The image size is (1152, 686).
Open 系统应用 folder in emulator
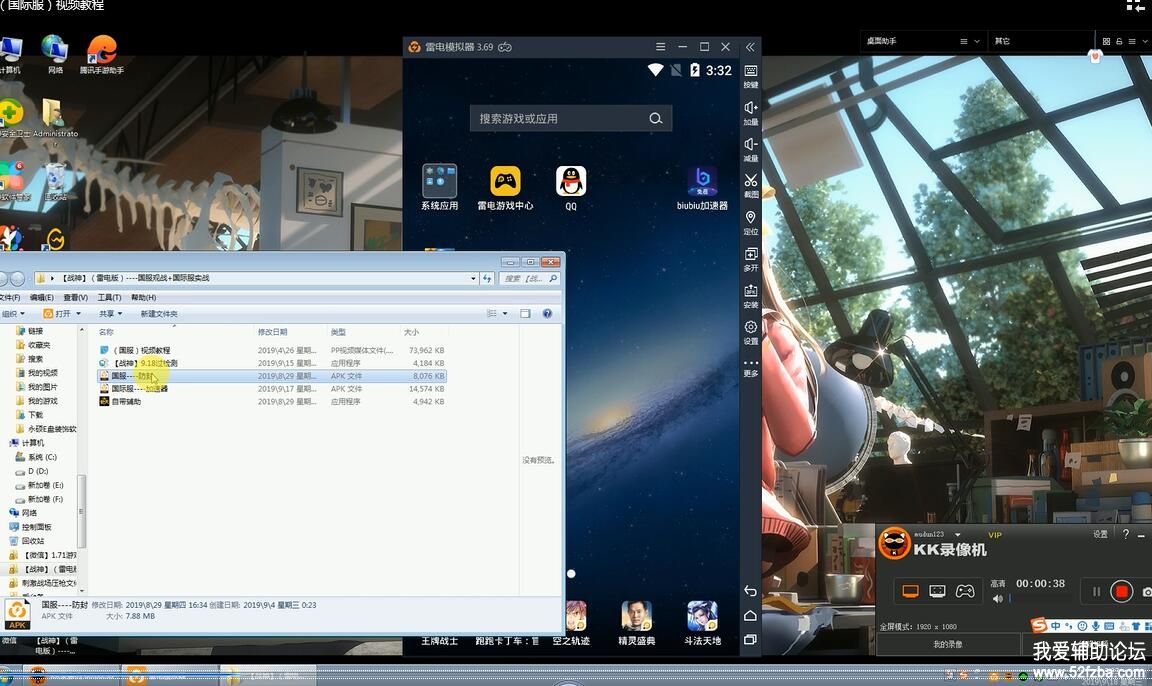click(439, 187)
